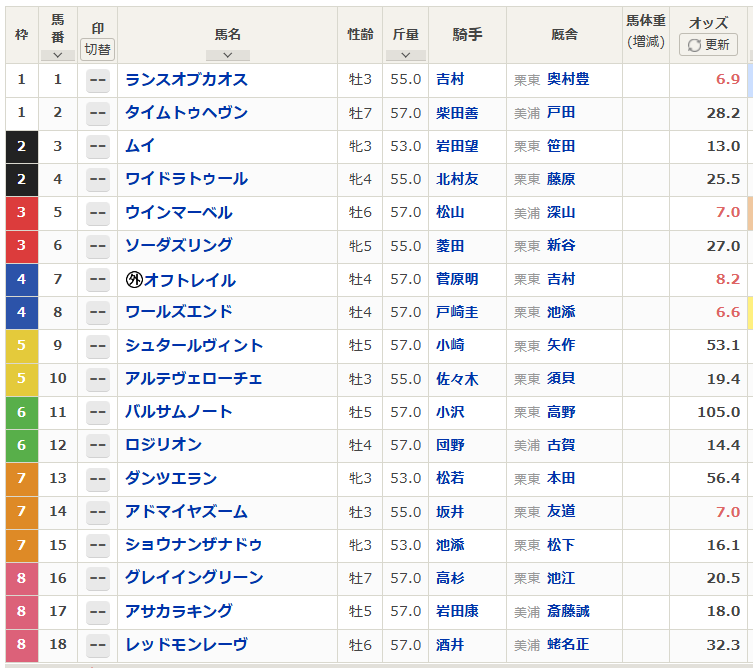Expand the sort arrow under 斤量
The width and height of the screenshot is (753, 668).
405,55
